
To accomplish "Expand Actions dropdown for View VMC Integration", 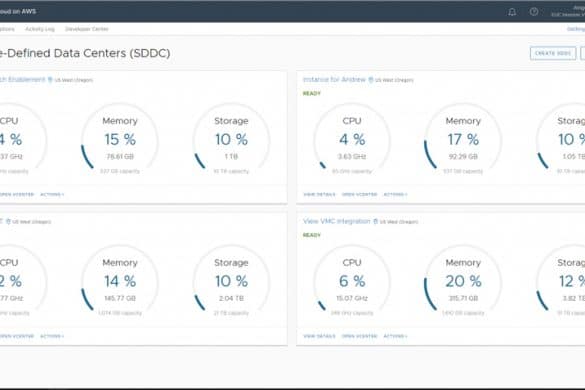I will pyautogui.click(x=395, y=336).
